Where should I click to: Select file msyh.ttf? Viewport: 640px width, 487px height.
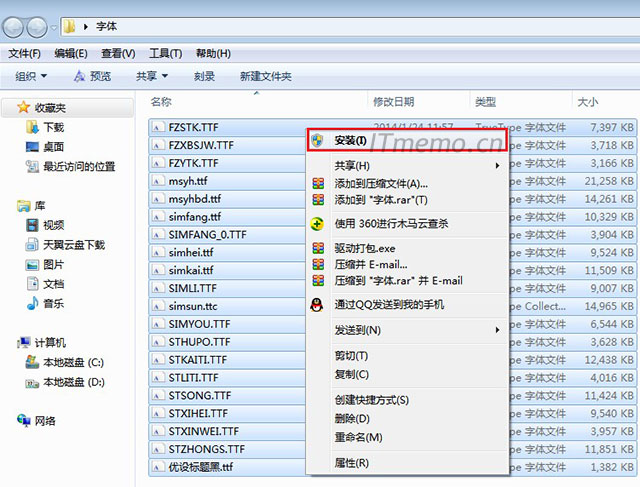188,181
